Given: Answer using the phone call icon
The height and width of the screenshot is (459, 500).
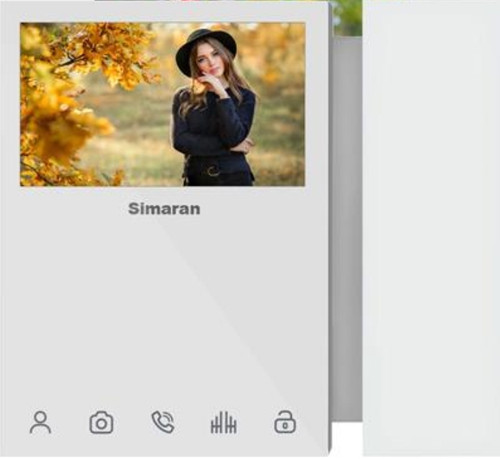Looking at the screenshot, I should point(163,422).
